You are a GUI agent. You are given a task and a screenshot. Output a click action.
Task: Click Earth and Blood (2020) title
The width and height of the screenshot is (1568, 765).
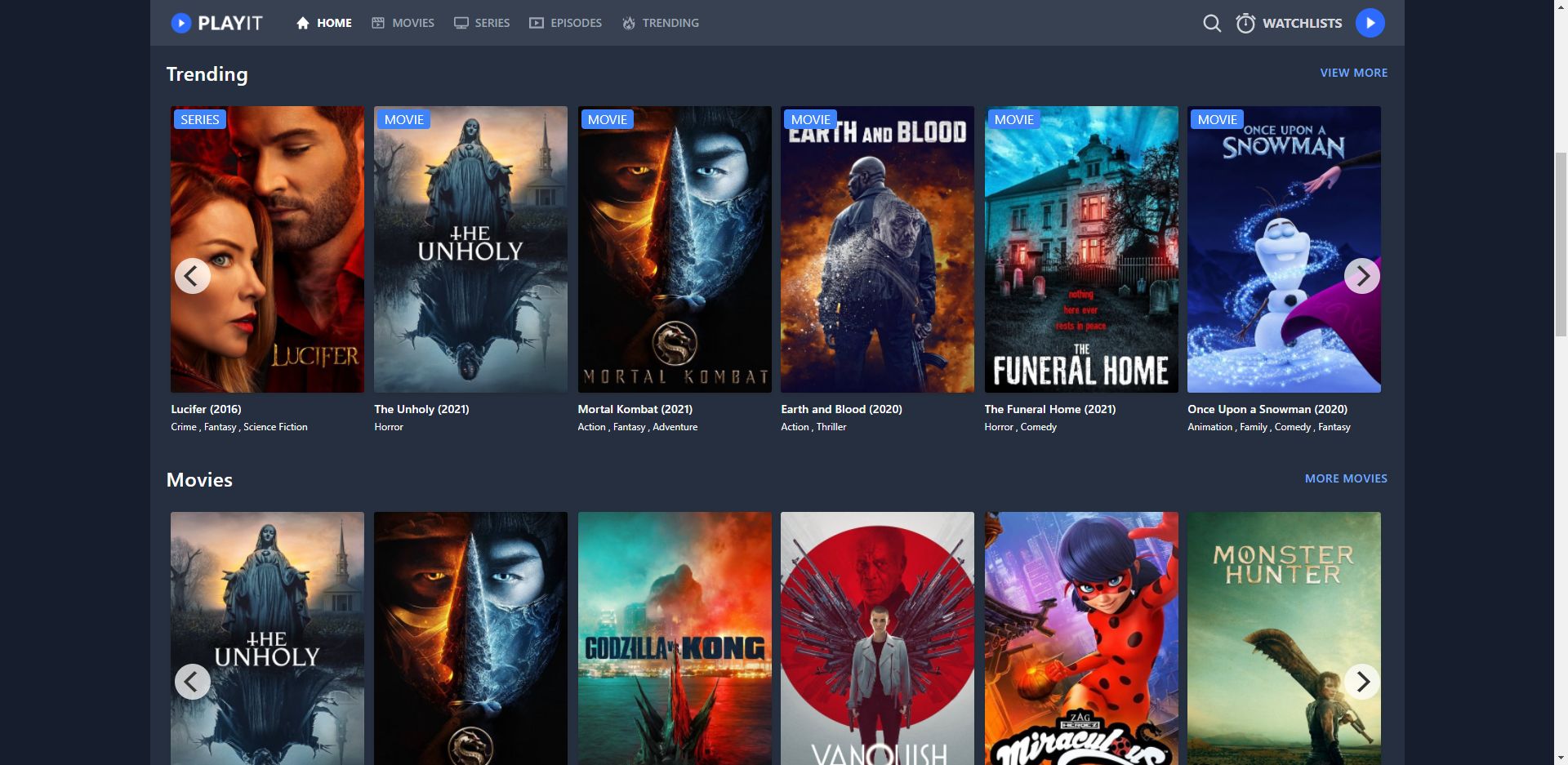(841, 409)
